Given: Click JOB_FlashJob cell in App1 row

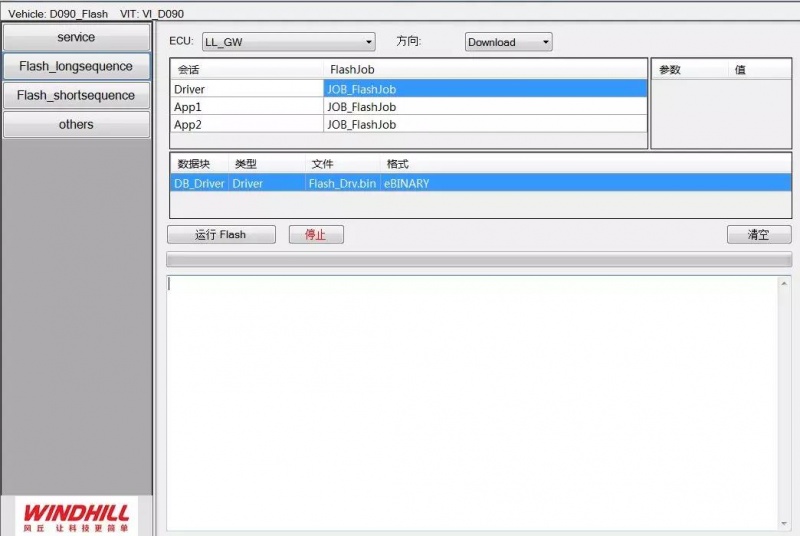Looking at the screenshot, I should pyautogui.click(x=484, y=107).
